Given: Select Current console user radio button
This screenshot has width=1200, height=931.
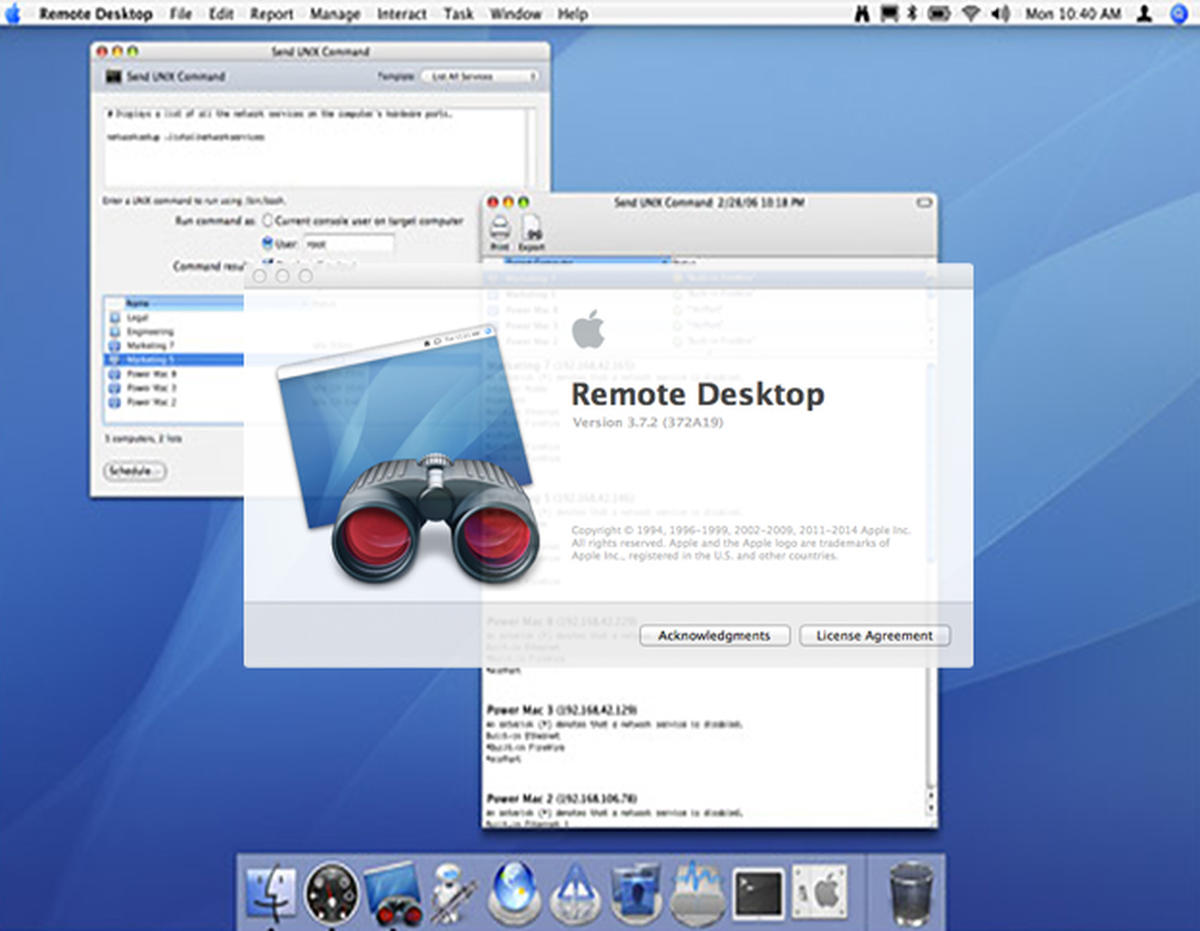Looking at the screenshot, I should pos(268,220).
